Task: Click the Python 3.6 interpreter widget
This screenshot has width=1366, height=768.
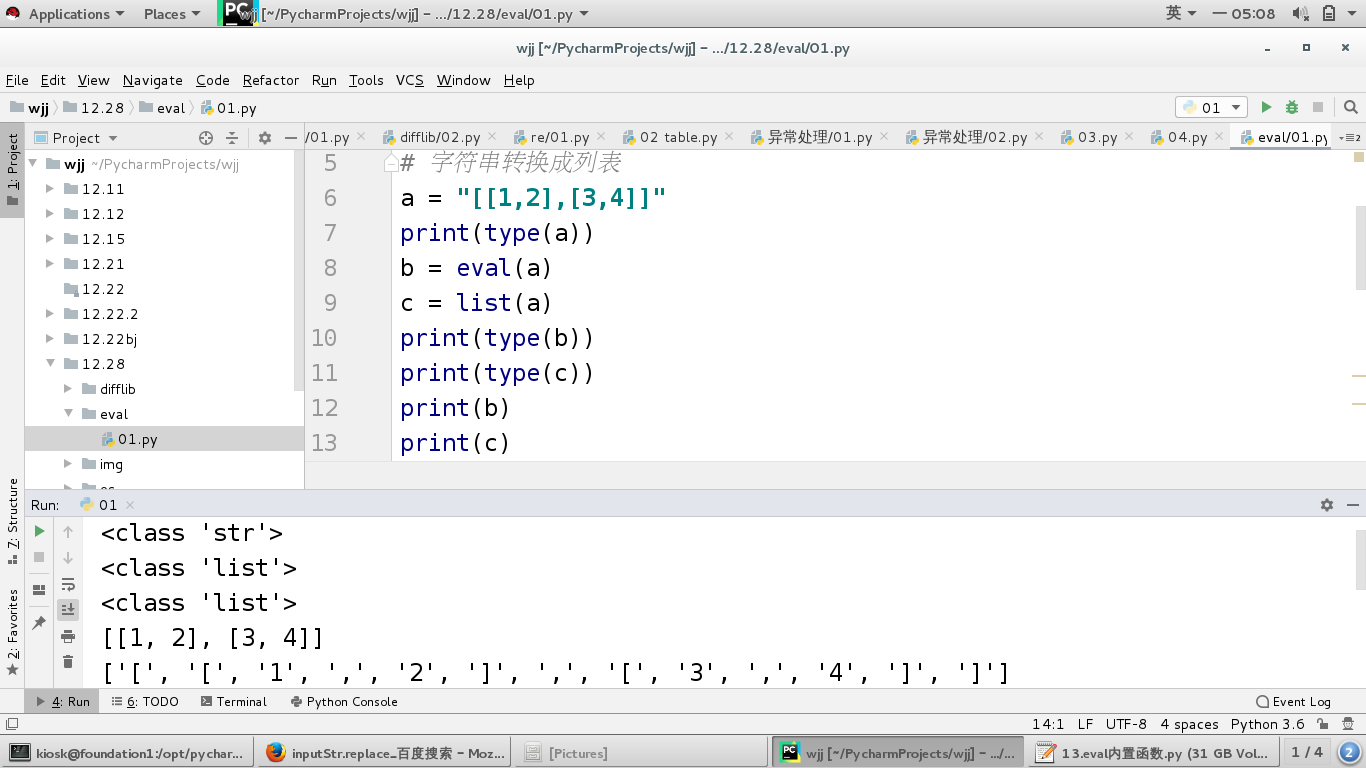Action: pos(1267,725)
